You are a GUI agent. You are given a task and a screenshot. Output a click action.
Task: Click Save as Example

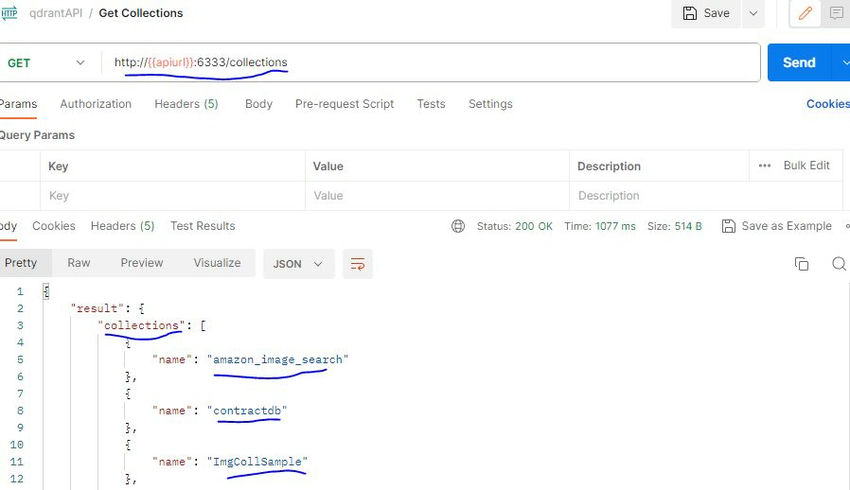[776, 226]
